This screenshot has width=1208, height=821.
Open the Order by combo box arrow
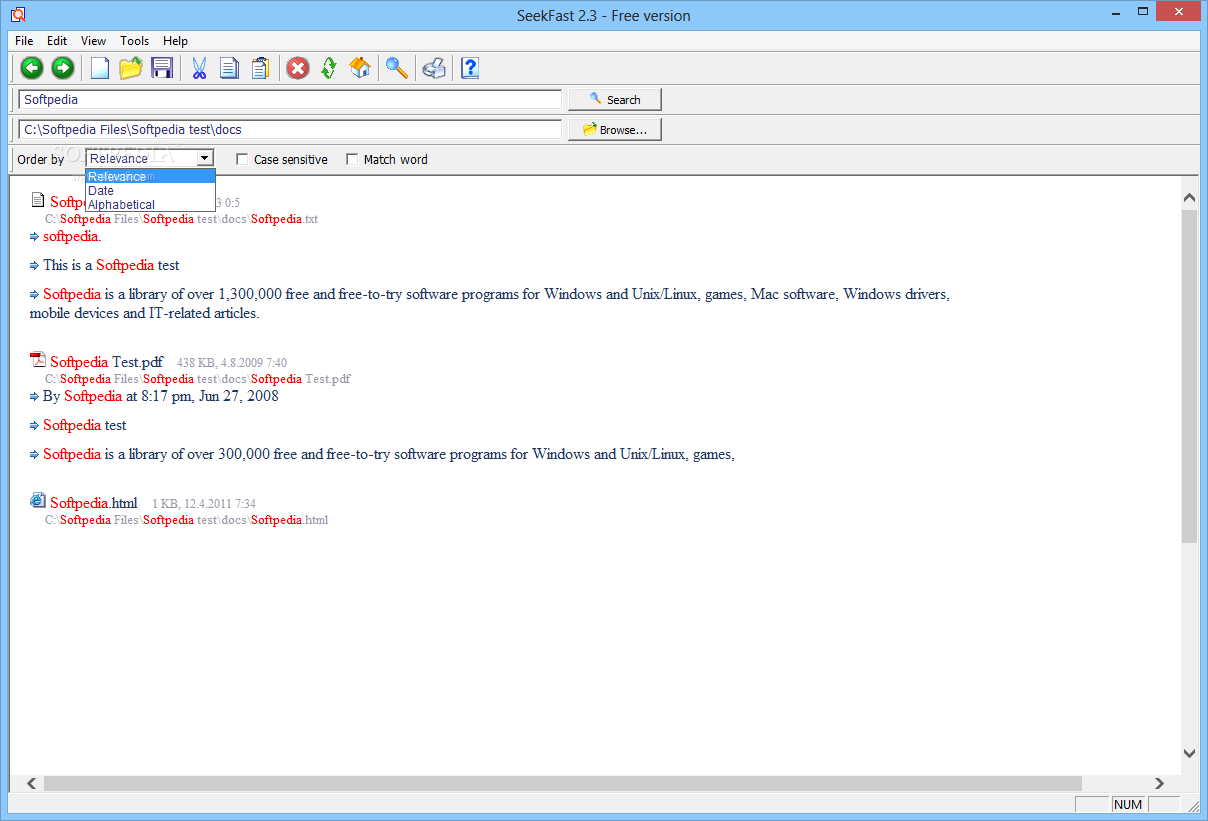(x=205, y=158)
